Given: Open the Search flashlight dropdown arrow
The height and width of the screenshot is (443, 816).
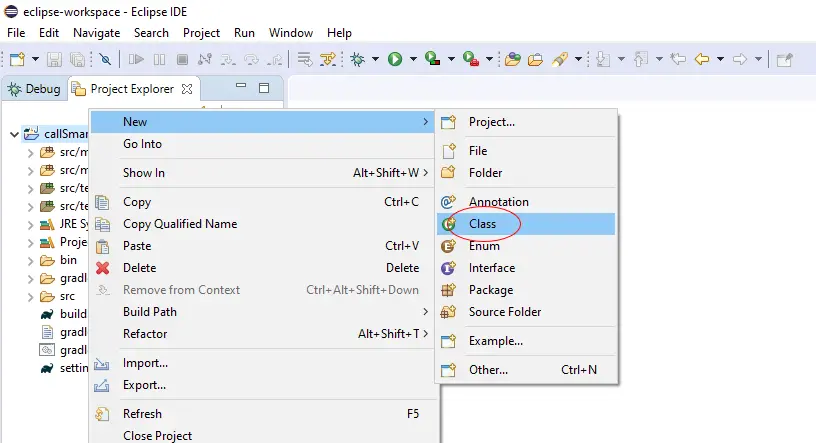Looking at the screenshot, I should click(578, 59).
